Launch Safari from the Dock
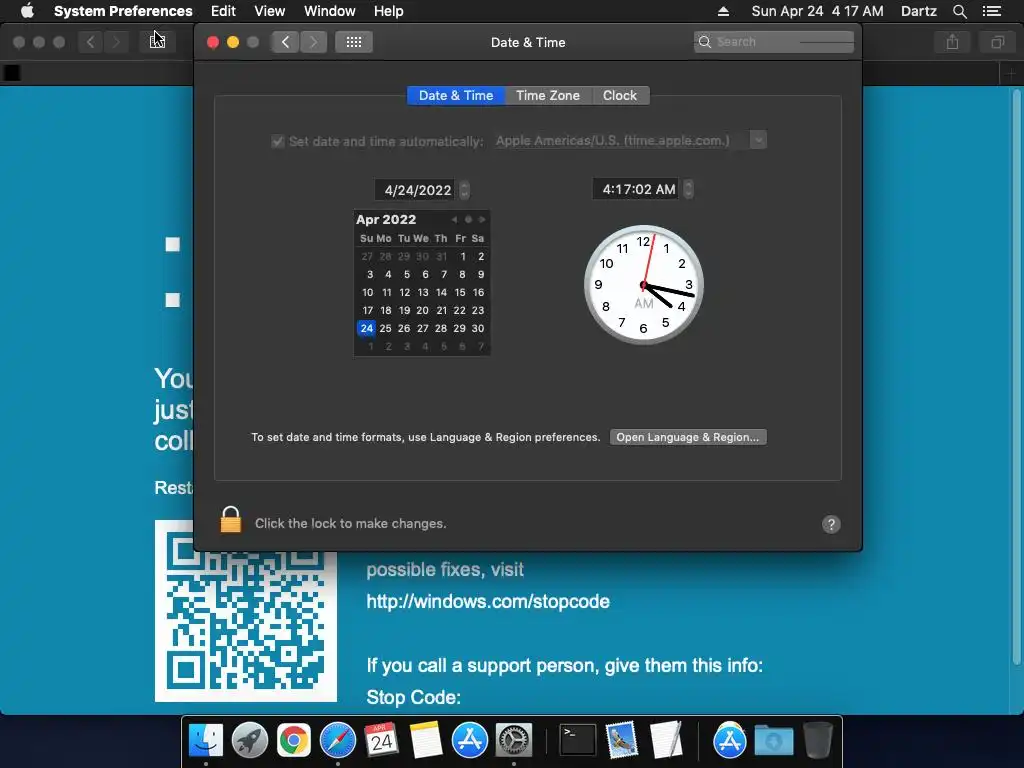Image resolution: width=1024 pixels, height=768 pixels. 338,740
